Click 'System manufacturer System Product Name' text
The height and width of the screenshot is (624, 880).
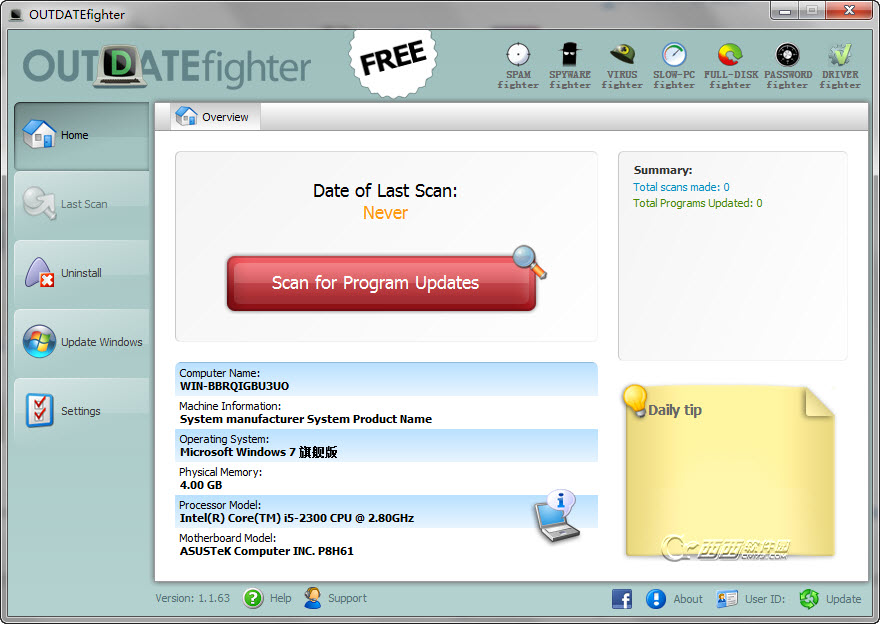click(x=306, y=419)
